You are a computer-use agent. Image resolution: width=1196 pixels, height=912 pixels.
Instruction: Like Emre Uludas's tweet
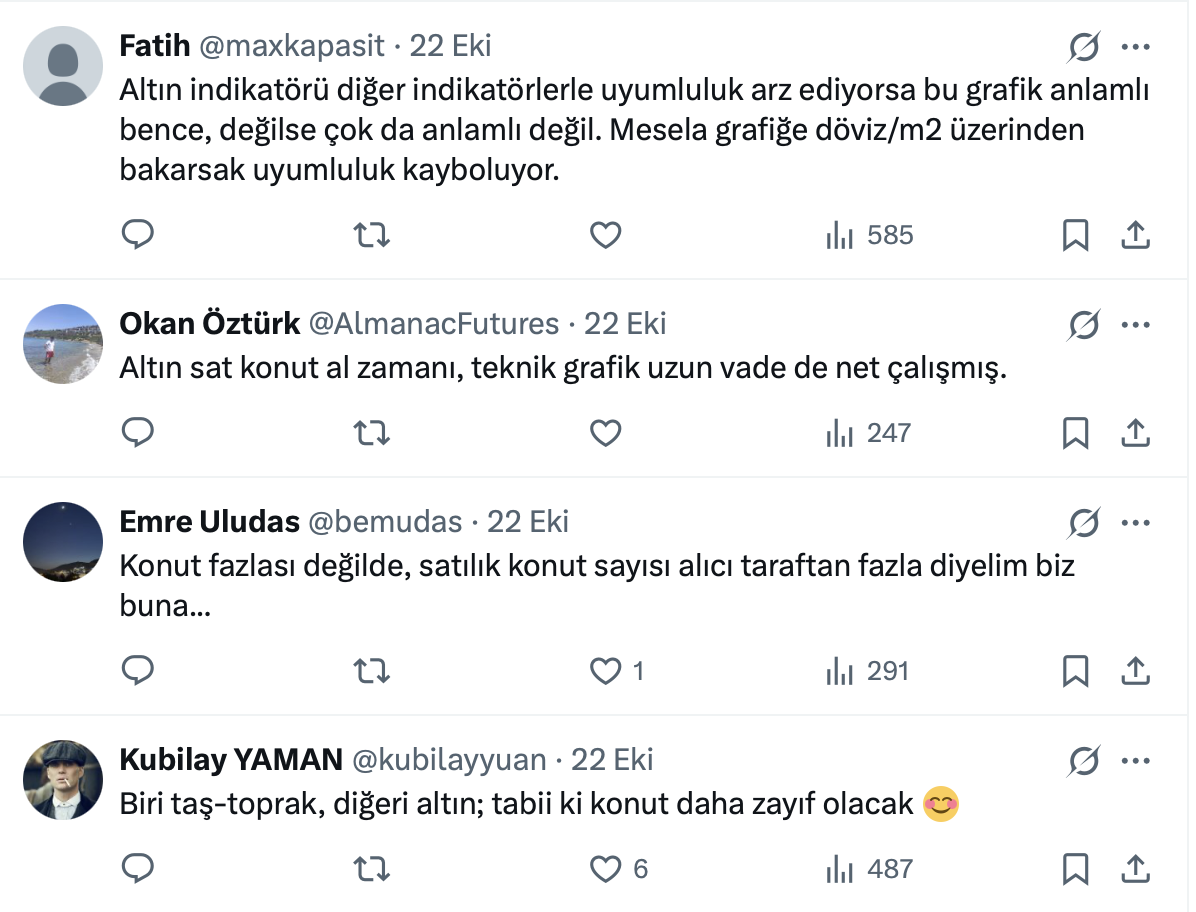click(x=606, y=671)
